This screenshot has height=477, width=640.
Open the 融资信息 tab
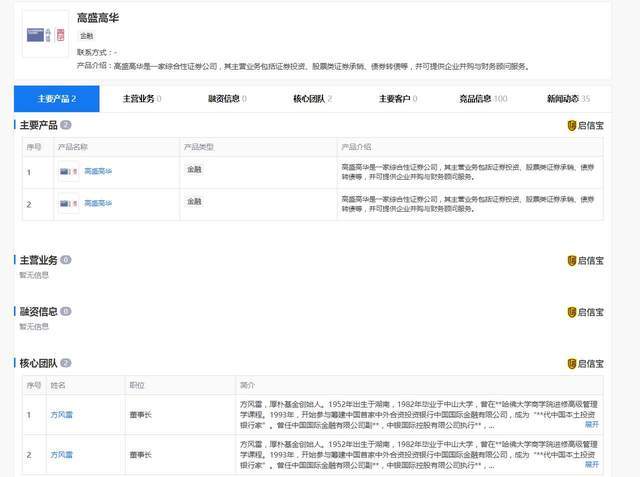pos(227,99)
